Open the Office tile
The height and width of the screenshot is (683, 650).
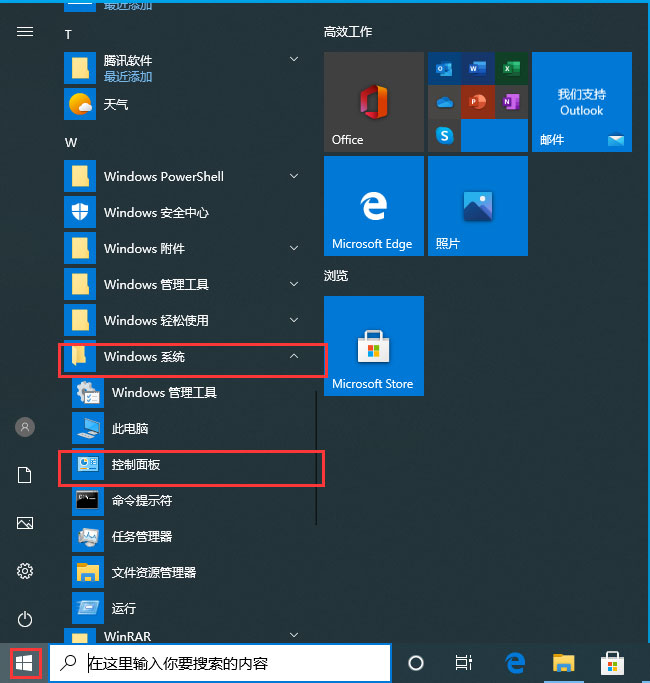[x=373, y=102]
